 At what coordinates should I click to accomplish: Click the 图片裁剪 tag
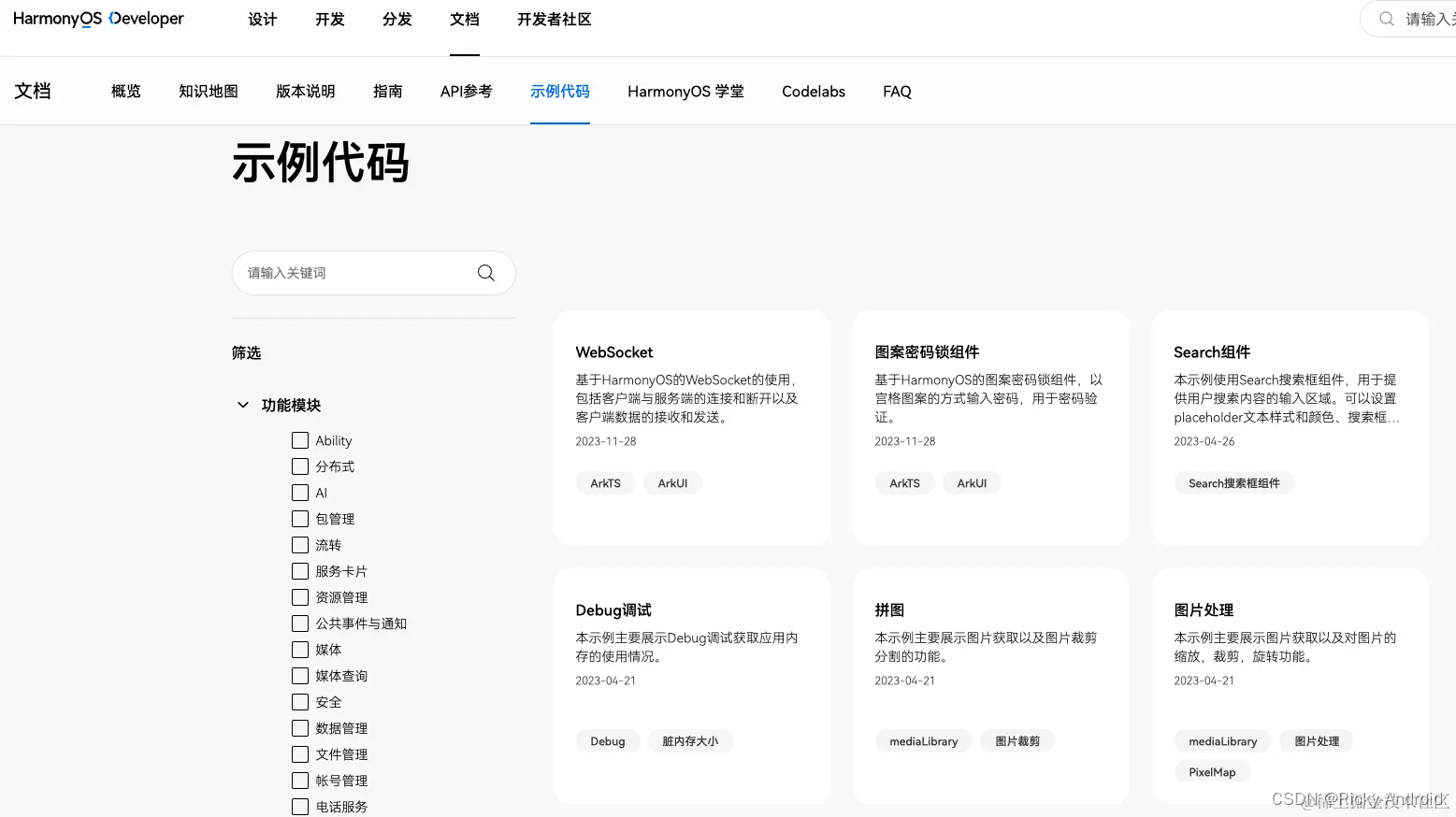(1017, 741)
